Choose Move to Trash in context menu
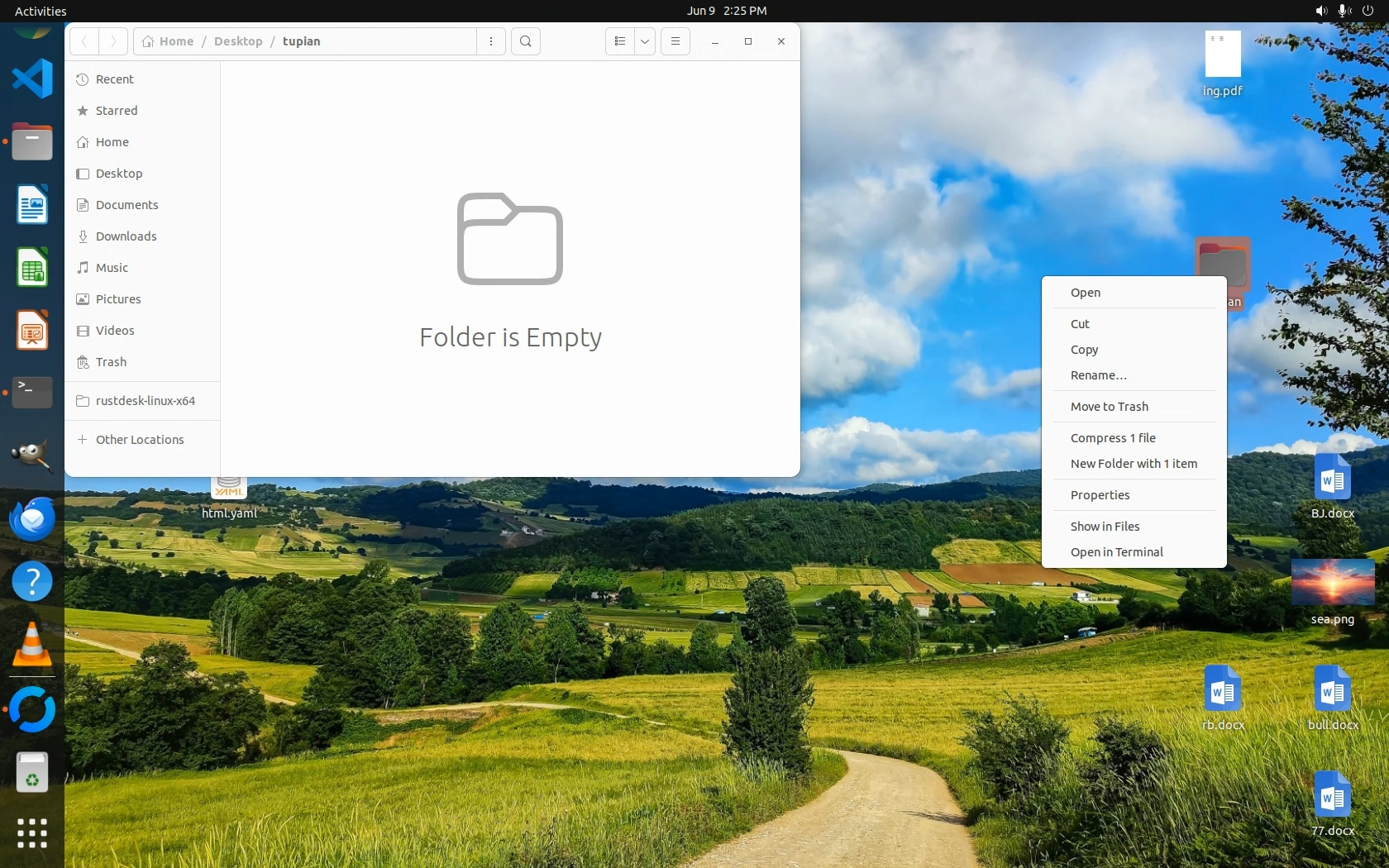Viewport: 1389px width, 868px height. click(x=1109, y=407)
